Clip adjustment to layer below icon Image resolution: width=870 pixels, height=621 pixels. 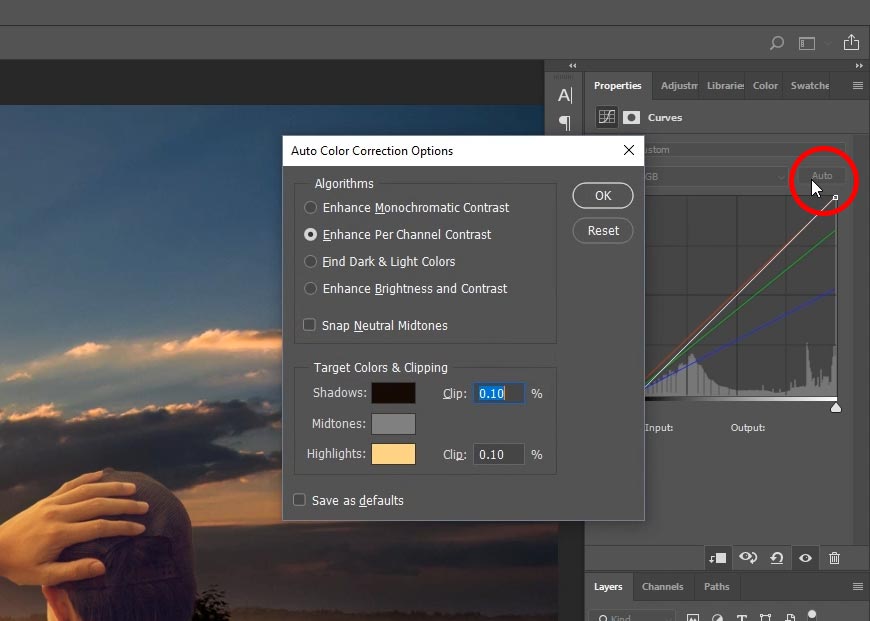pos(717,558)
